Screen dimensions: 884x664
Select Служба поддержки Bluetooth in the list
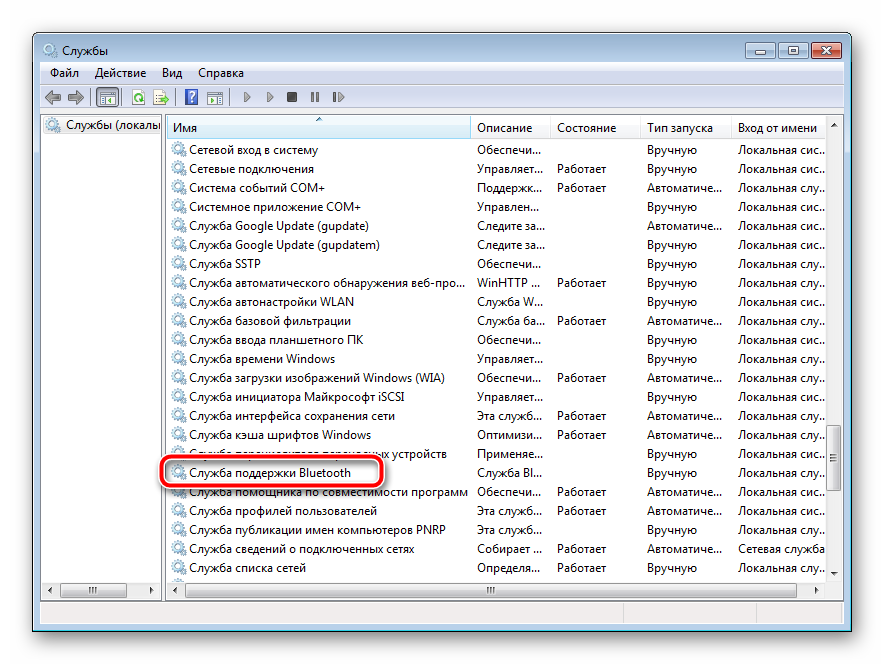tap(269, 473)
